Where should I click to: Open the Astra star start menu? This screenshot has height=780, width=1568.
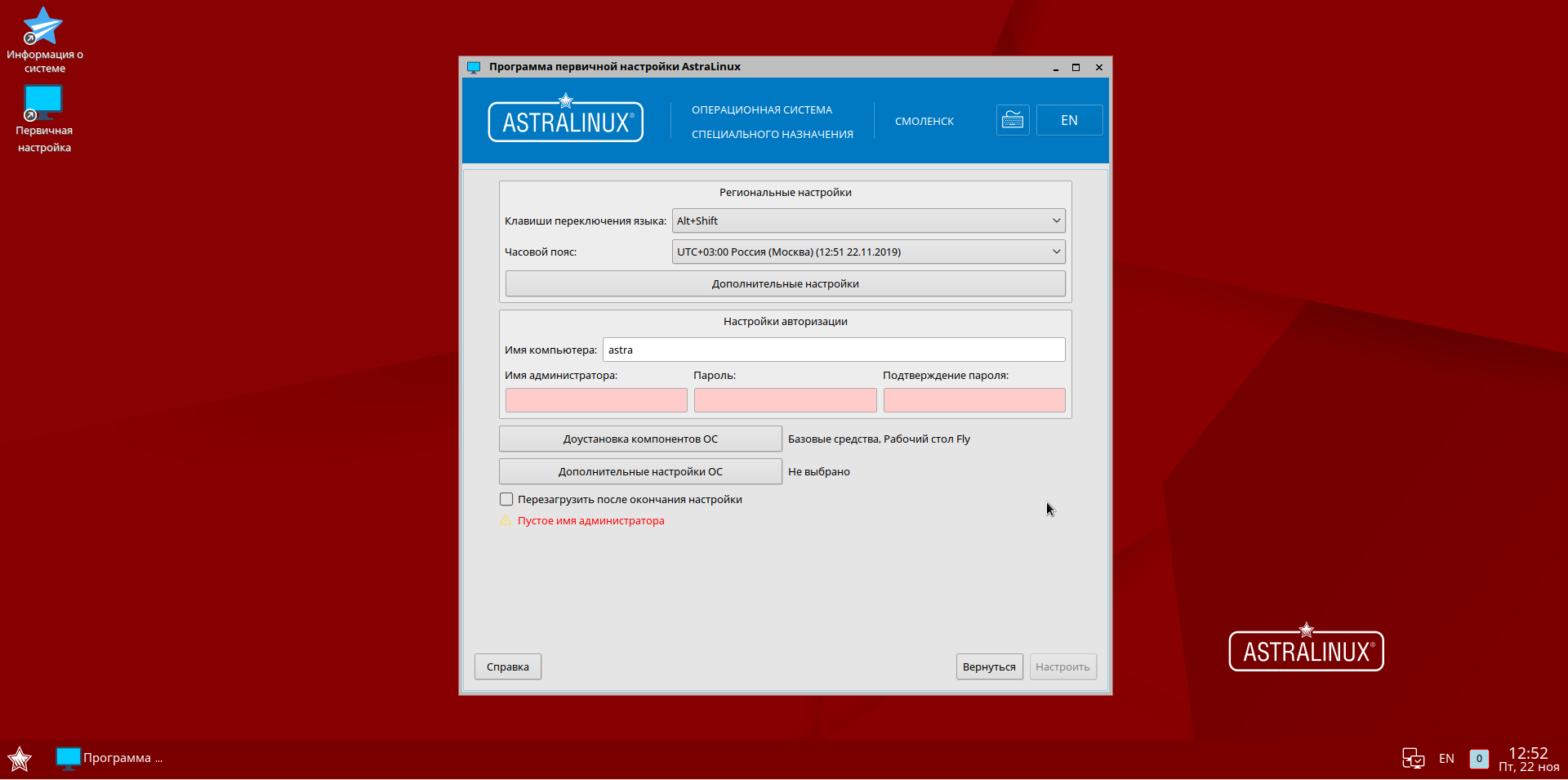20,759
